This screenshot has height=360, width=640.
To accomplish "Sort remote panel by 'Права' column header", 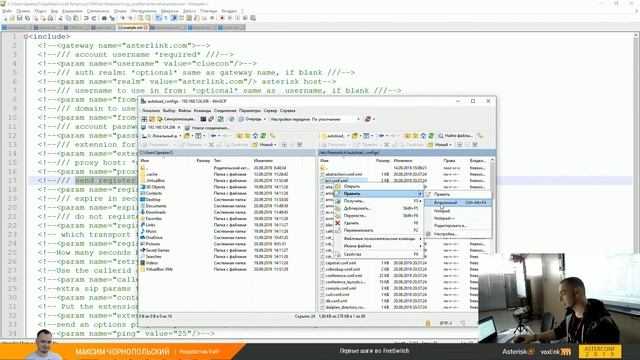I will point(449,161).
